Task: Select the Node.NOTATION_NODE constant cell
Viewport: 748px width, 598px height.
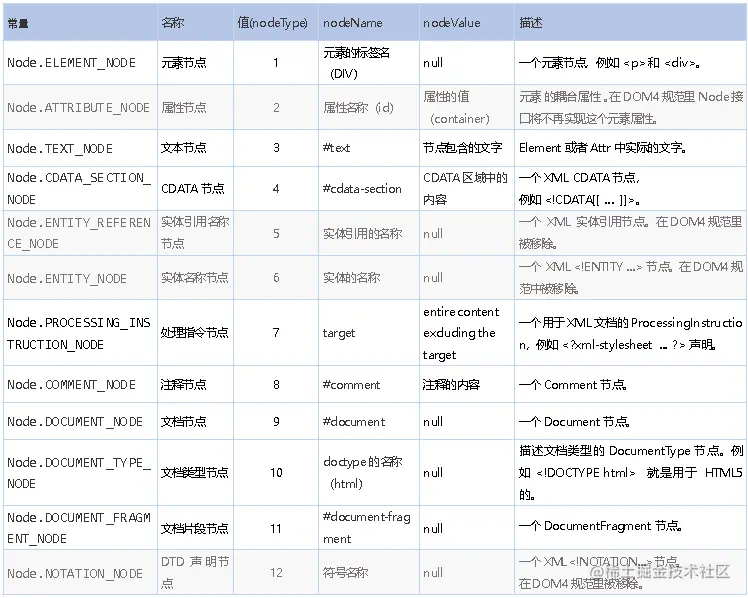Action: (80, 572)
